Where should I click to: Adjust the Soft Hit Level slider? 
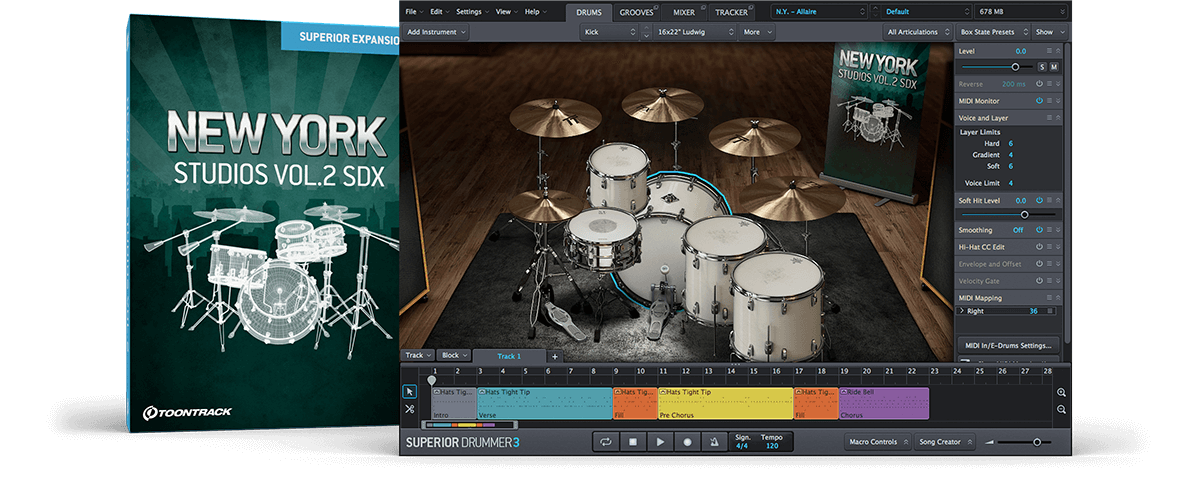coord(1008,214)
